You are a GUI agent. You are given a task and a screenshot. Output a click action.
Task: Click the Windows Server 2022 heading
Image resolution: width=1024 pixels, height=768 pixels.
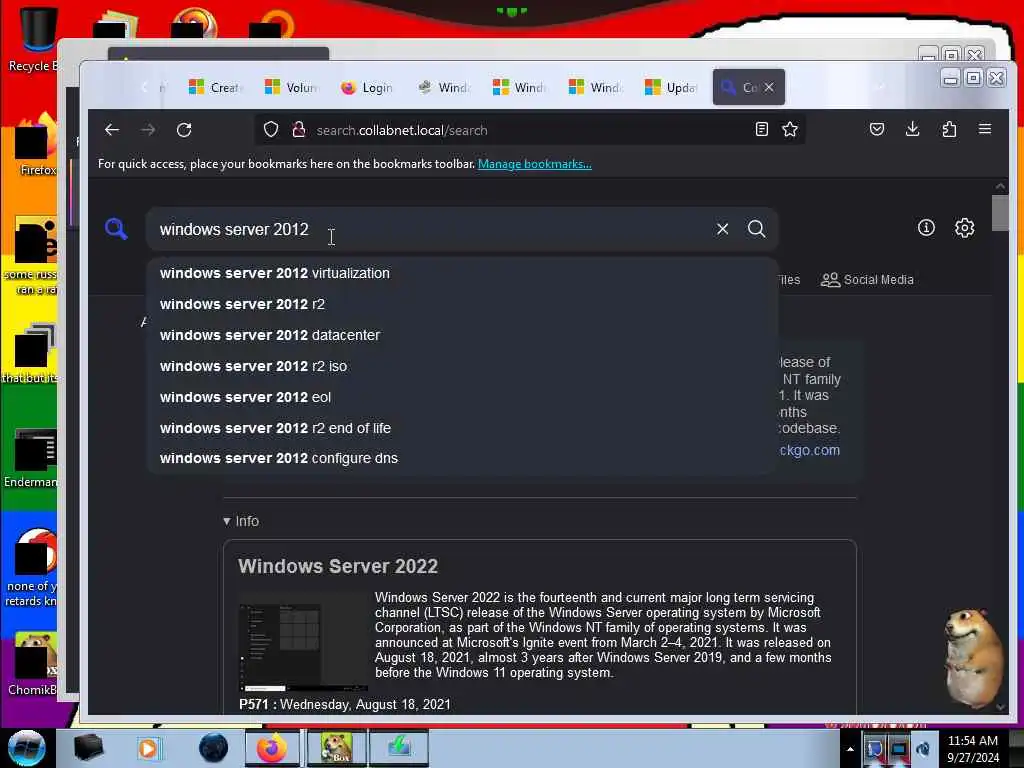point(338,566)
